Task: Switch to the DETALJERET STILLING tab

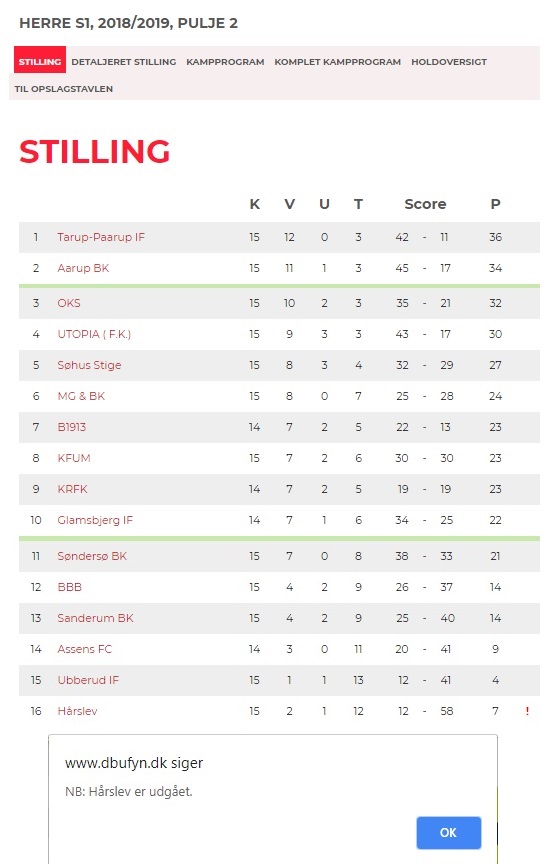Action: click(x=123, y=62)
